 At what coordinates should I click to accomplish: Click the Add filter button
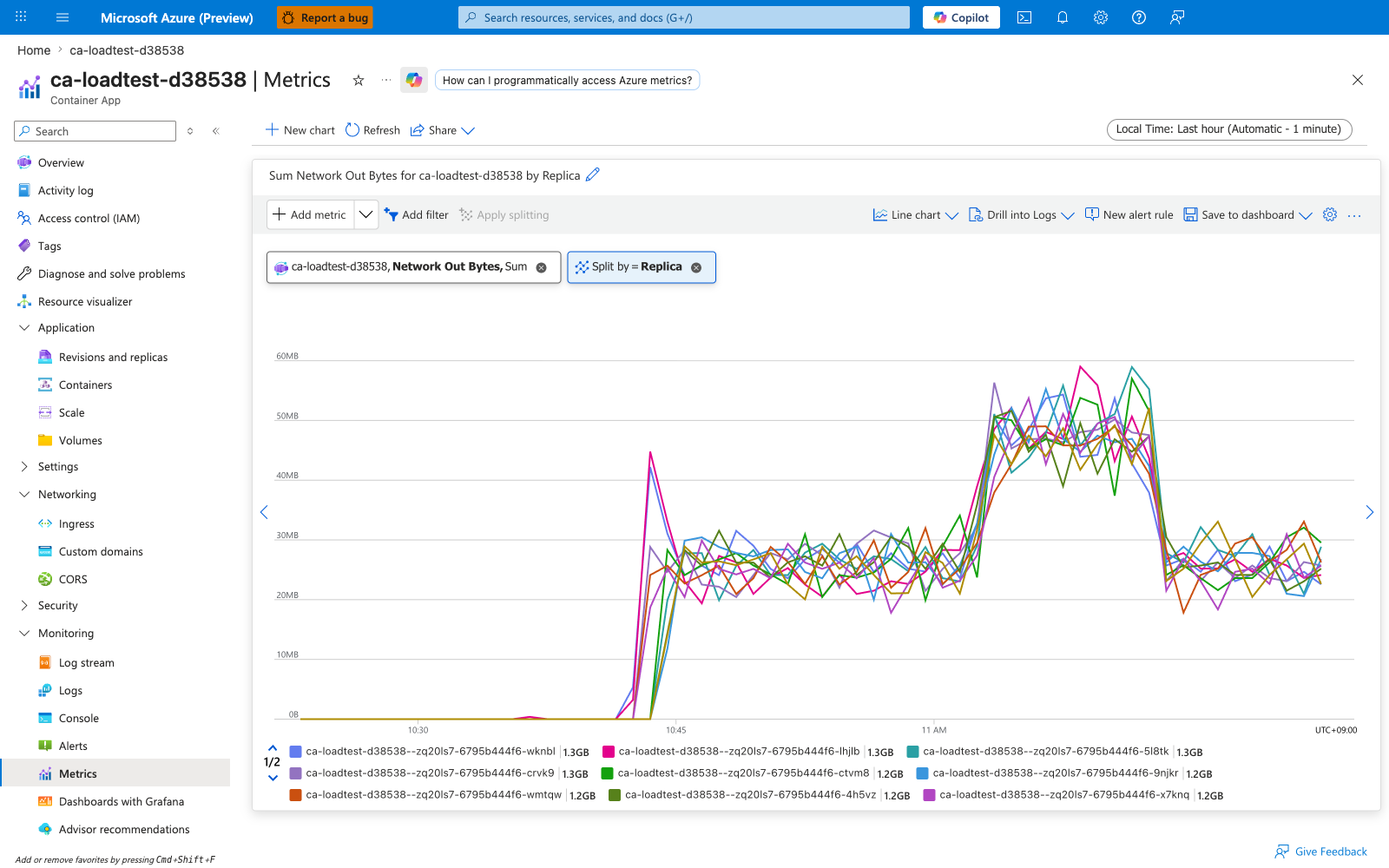tap(417, 215)
